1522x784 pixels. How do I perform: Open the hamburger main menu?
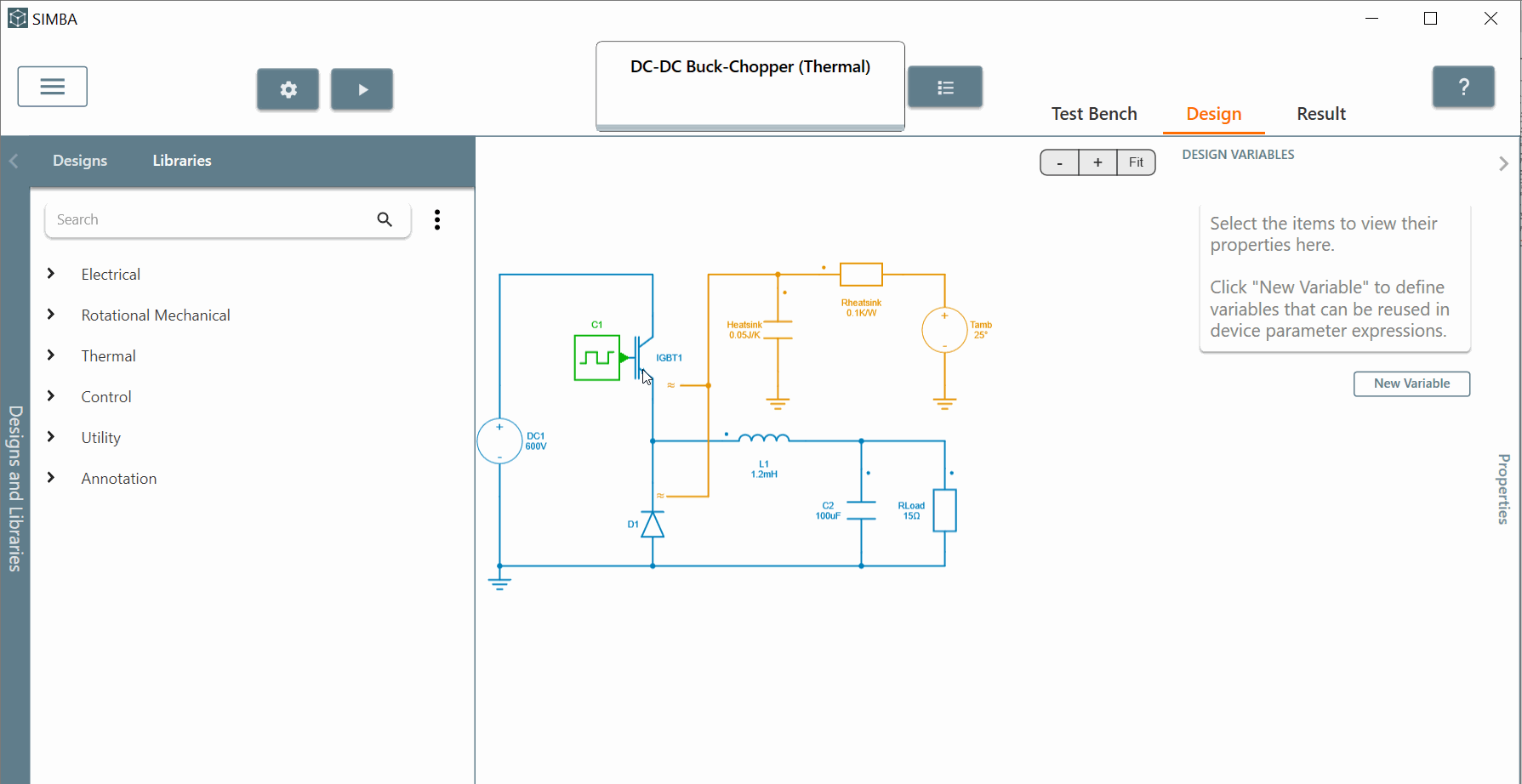52,87
